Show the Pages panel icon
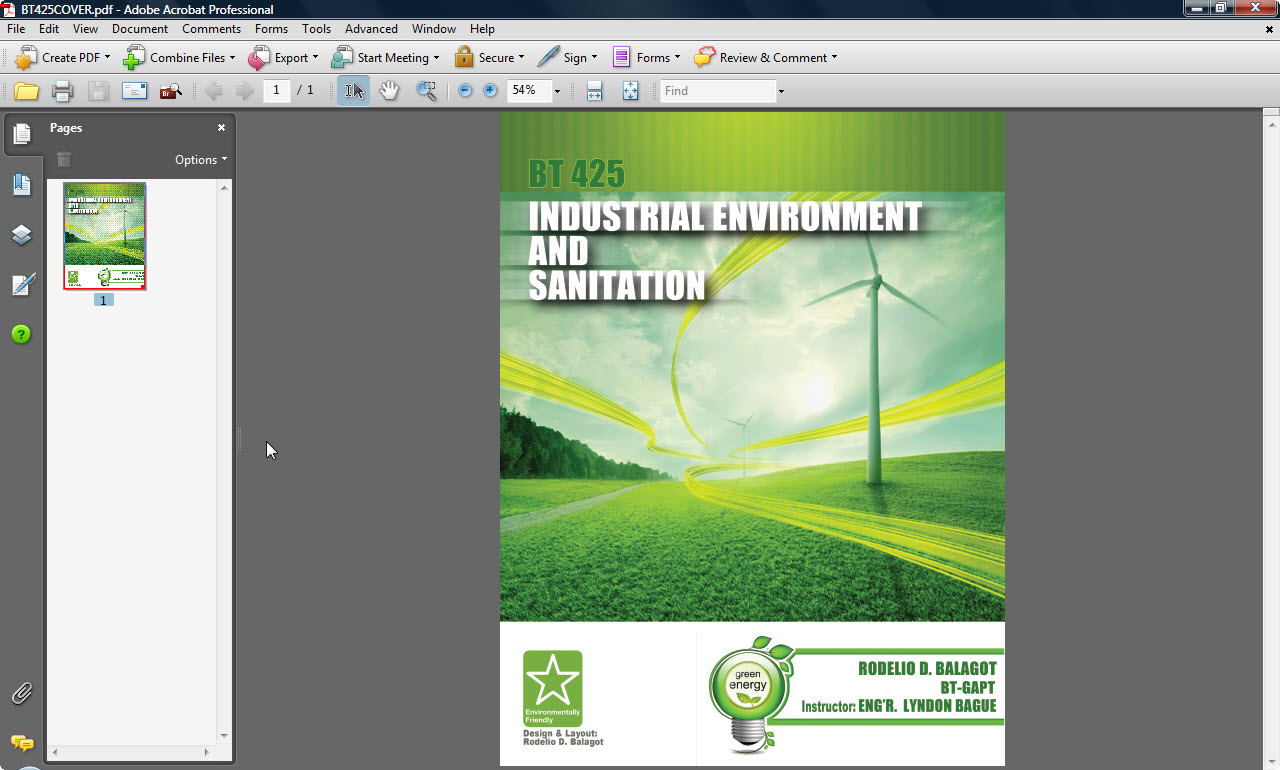Image resolution: width=1280 pixels, height=770 pixels. [x=22, y=134]
